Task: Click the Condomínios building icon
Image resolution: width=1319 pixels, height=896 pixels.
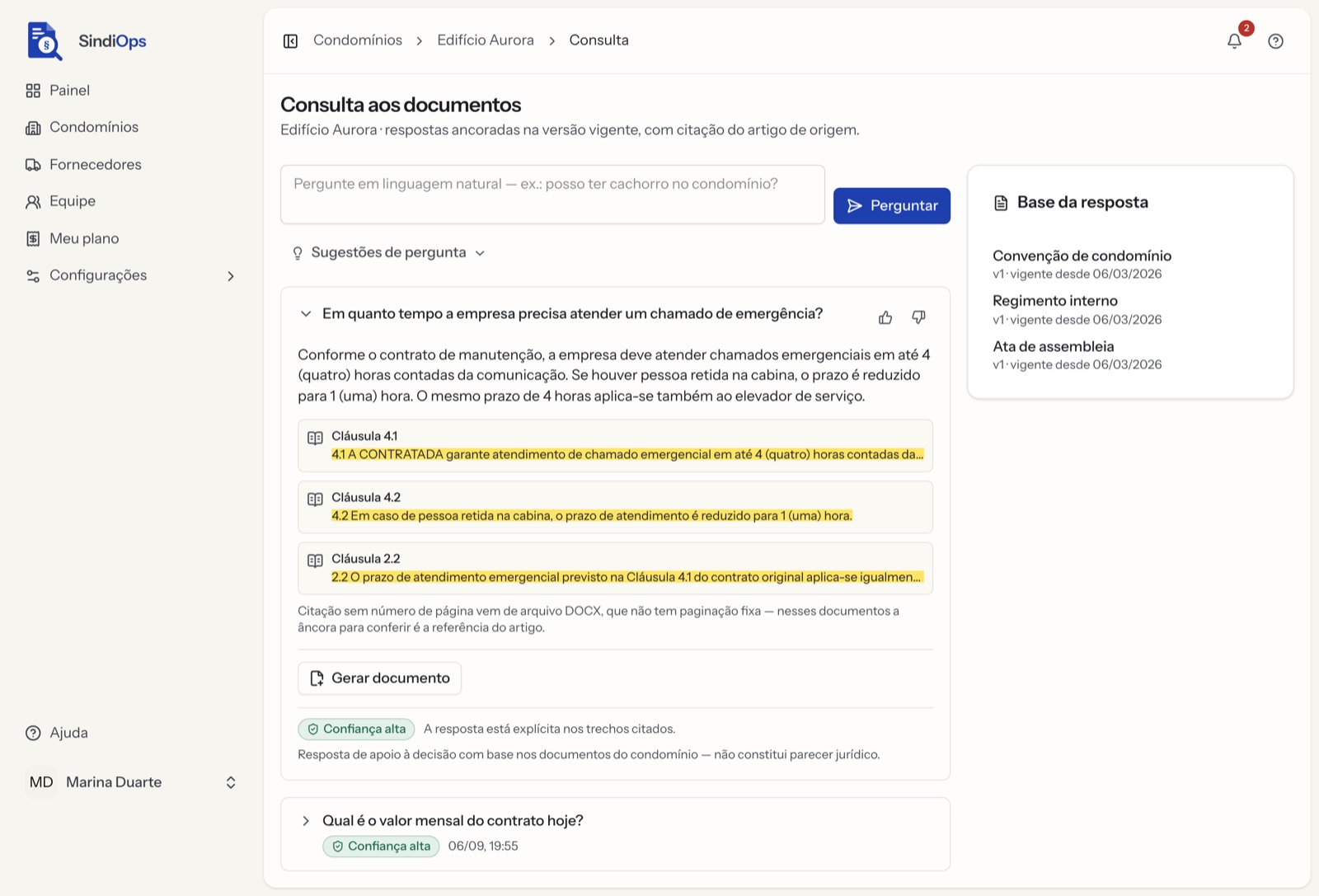Action: tap(33, 128)
